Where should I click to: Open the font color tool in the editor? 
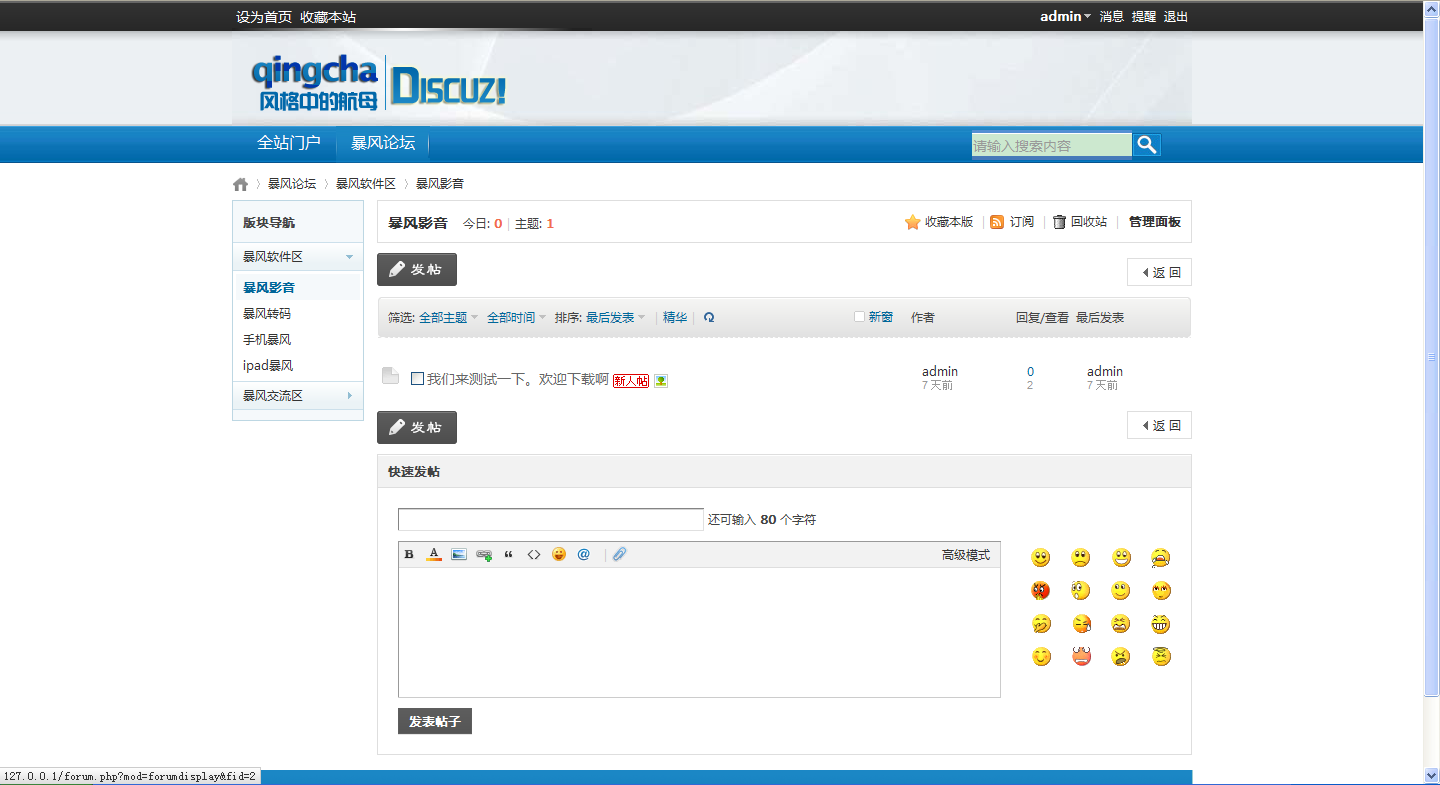click(x=434, y=554)
